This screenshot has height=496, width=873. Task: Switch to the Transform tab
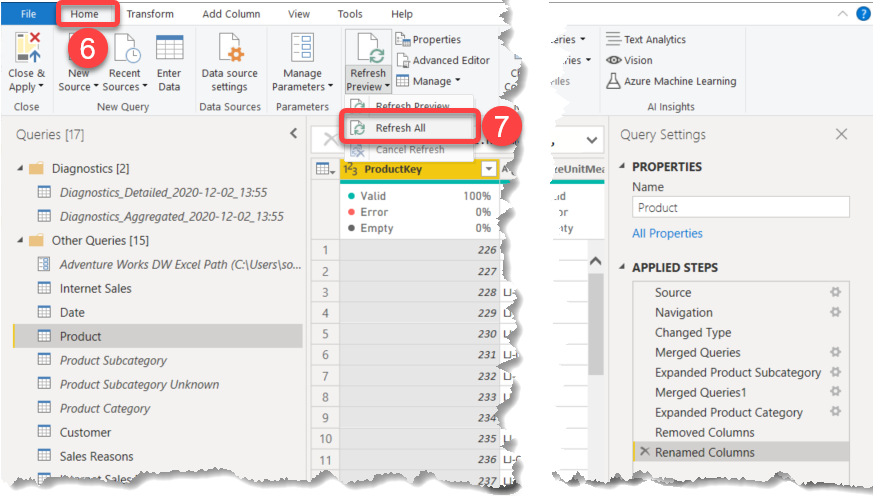[x=150, y=14]
